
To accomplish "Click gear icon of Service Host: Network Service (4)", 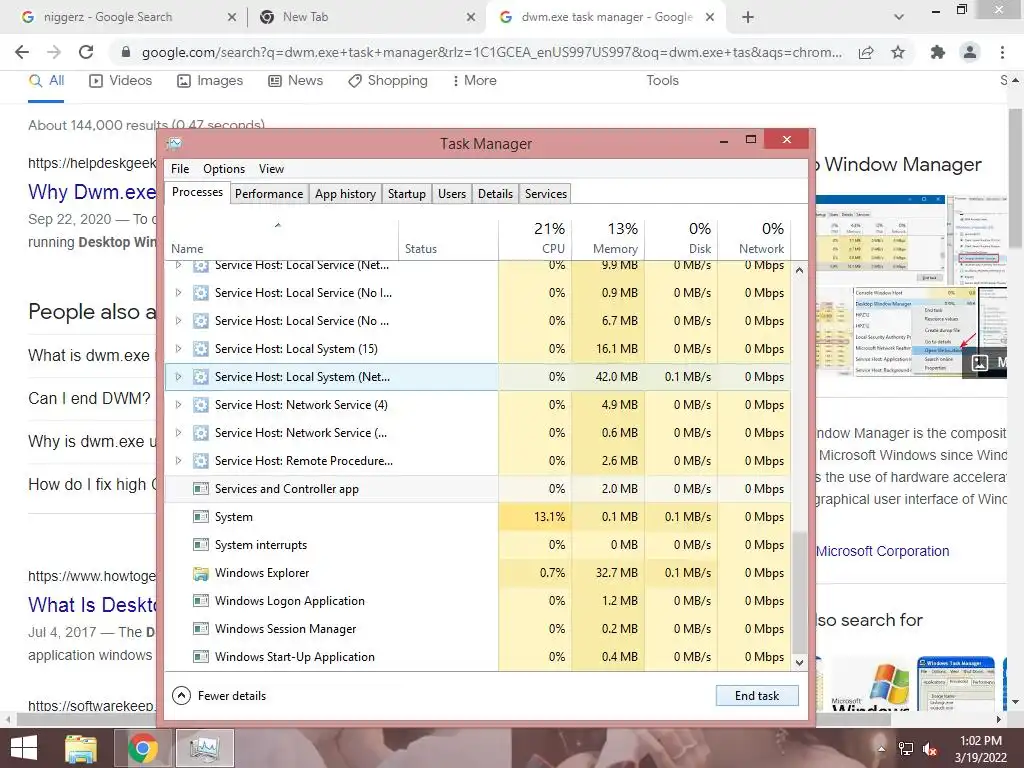I will pyautogui.click(x=200, y=405).
